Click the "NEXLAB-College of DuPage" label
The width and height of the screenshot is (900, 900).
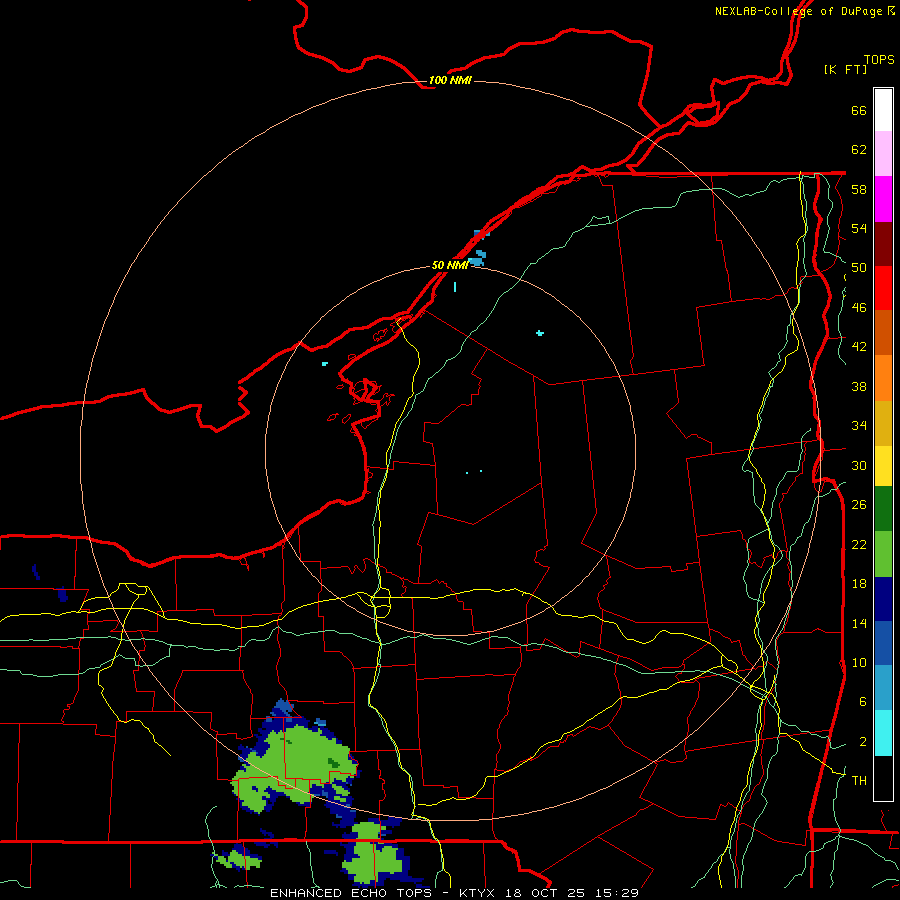(x=798, y=11)
